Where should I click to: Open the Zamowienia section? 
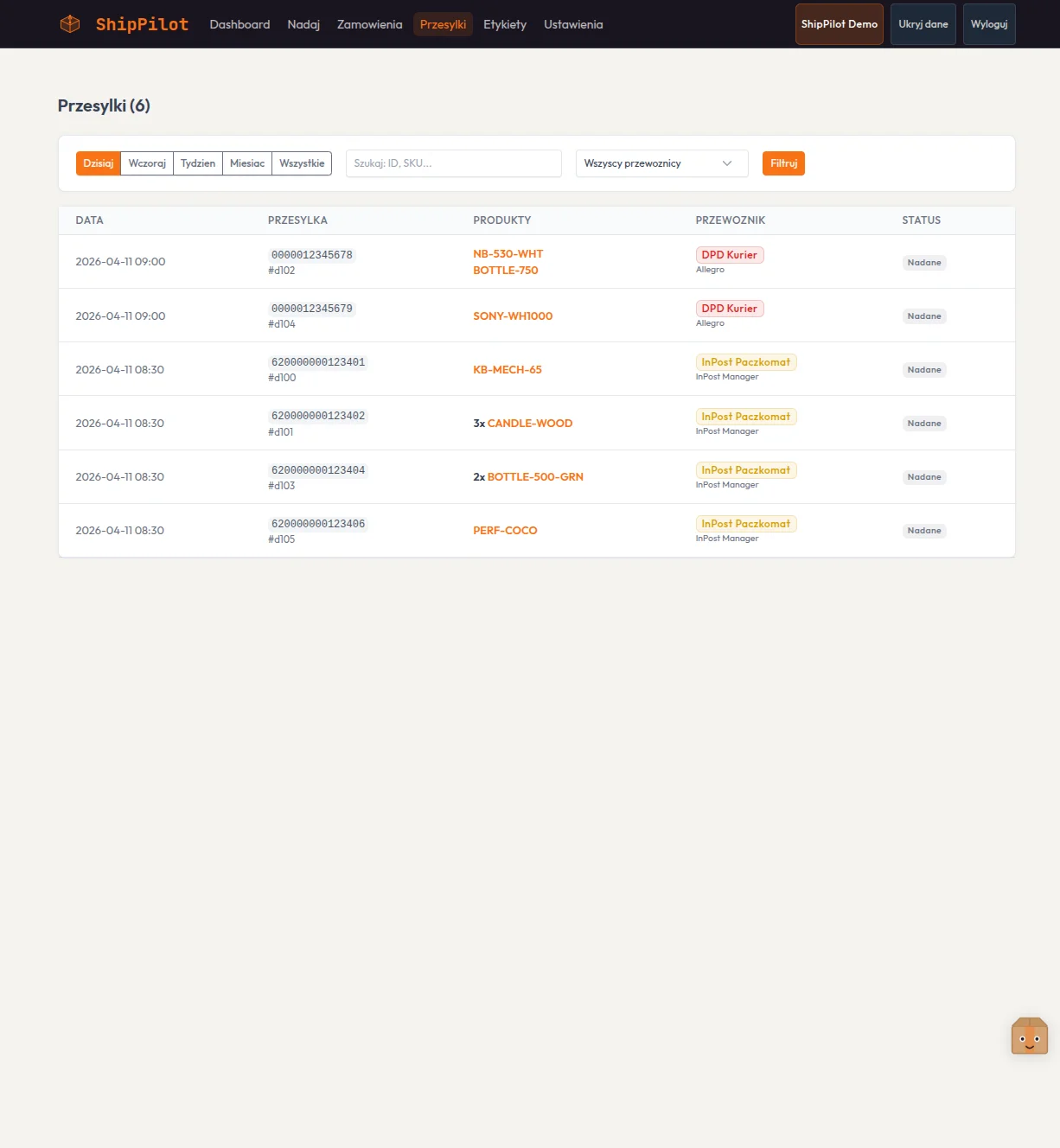[369, 24]
